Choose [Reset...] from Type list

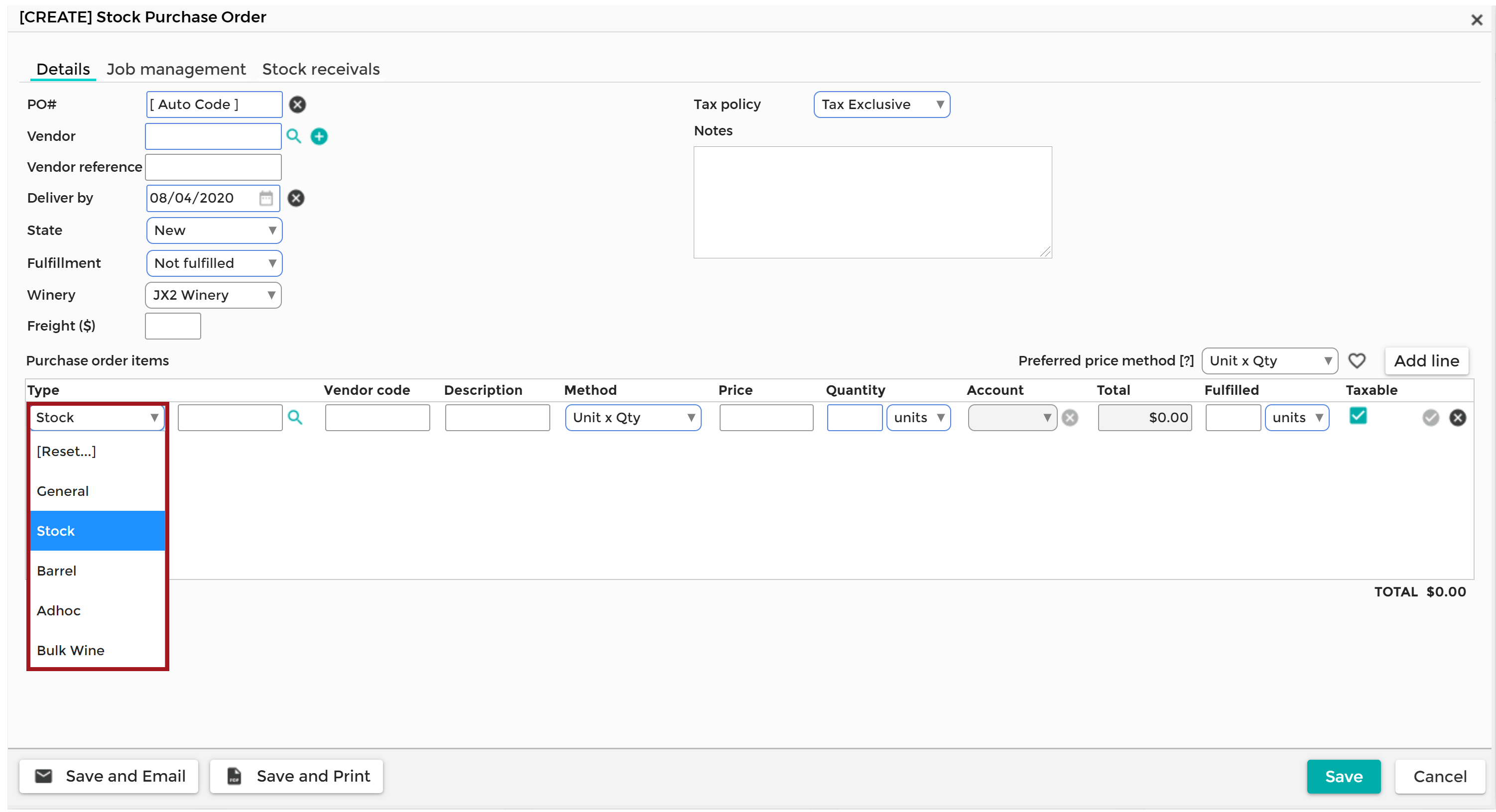point(98,452)
